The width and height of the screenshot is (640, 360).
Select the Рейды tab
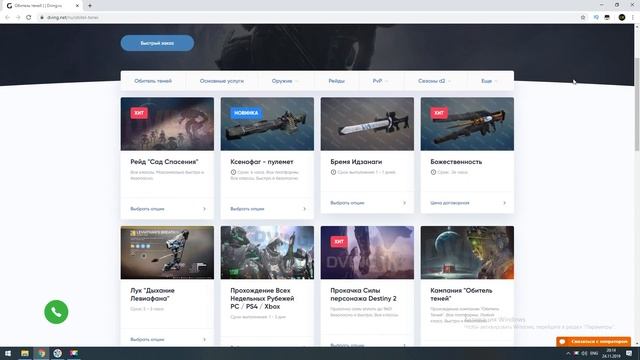click(x=336, y=81)
